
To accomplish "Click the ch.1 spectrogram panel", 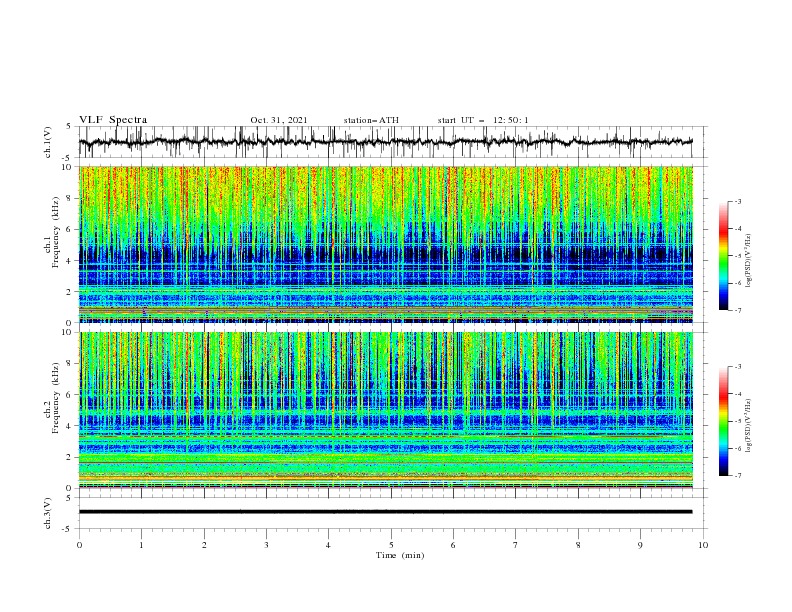I will [x=386, y=244].
